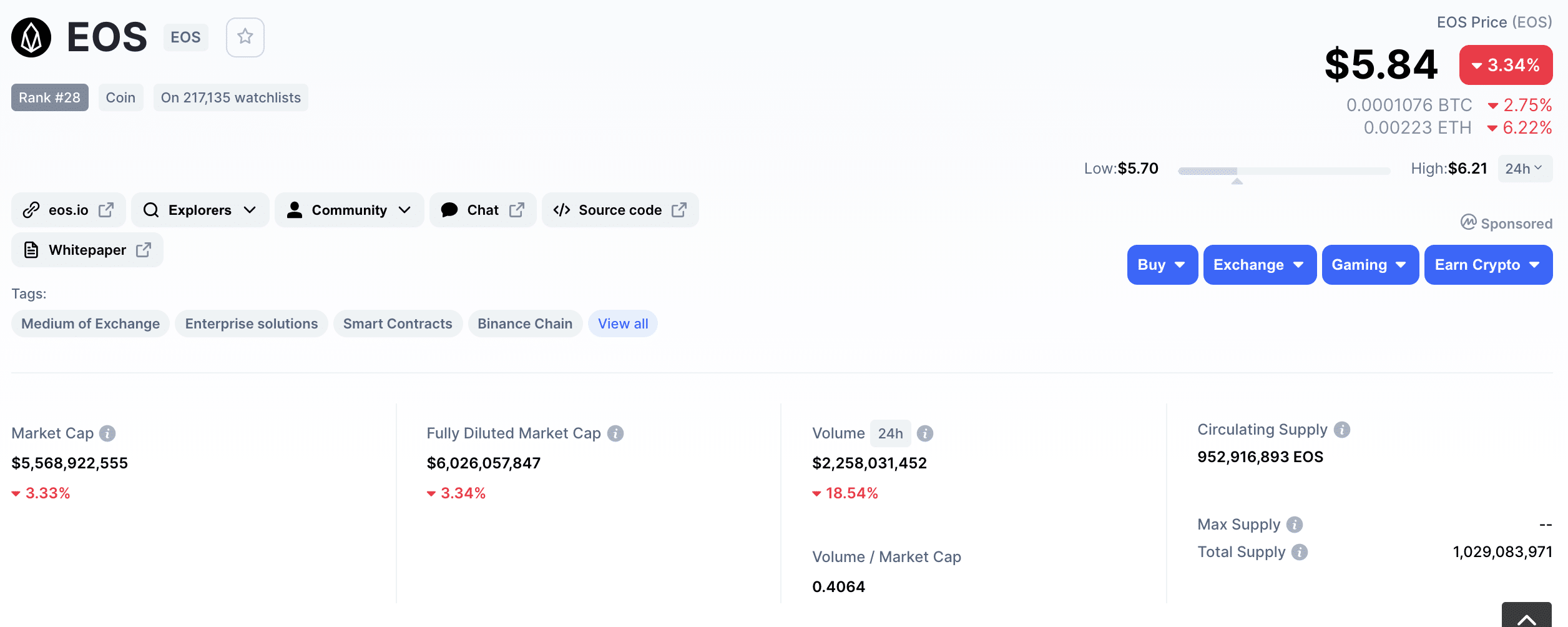The width and height of the screenshot is (1568, 627).
Task: Click the circulating supply 952,916,893 EOS
Action: 1260,457
